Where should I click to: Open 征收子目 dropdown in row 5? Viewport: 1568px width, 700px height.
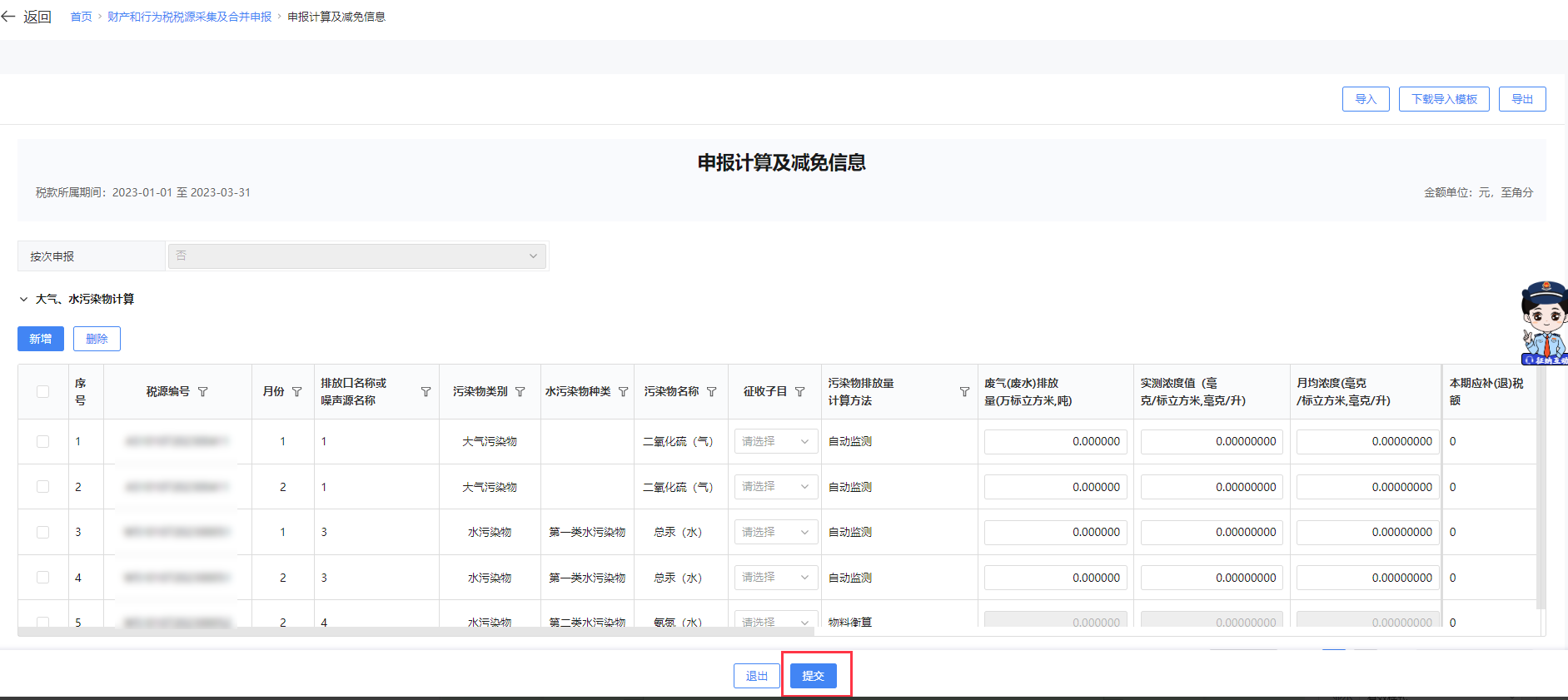tap(774, 620)
